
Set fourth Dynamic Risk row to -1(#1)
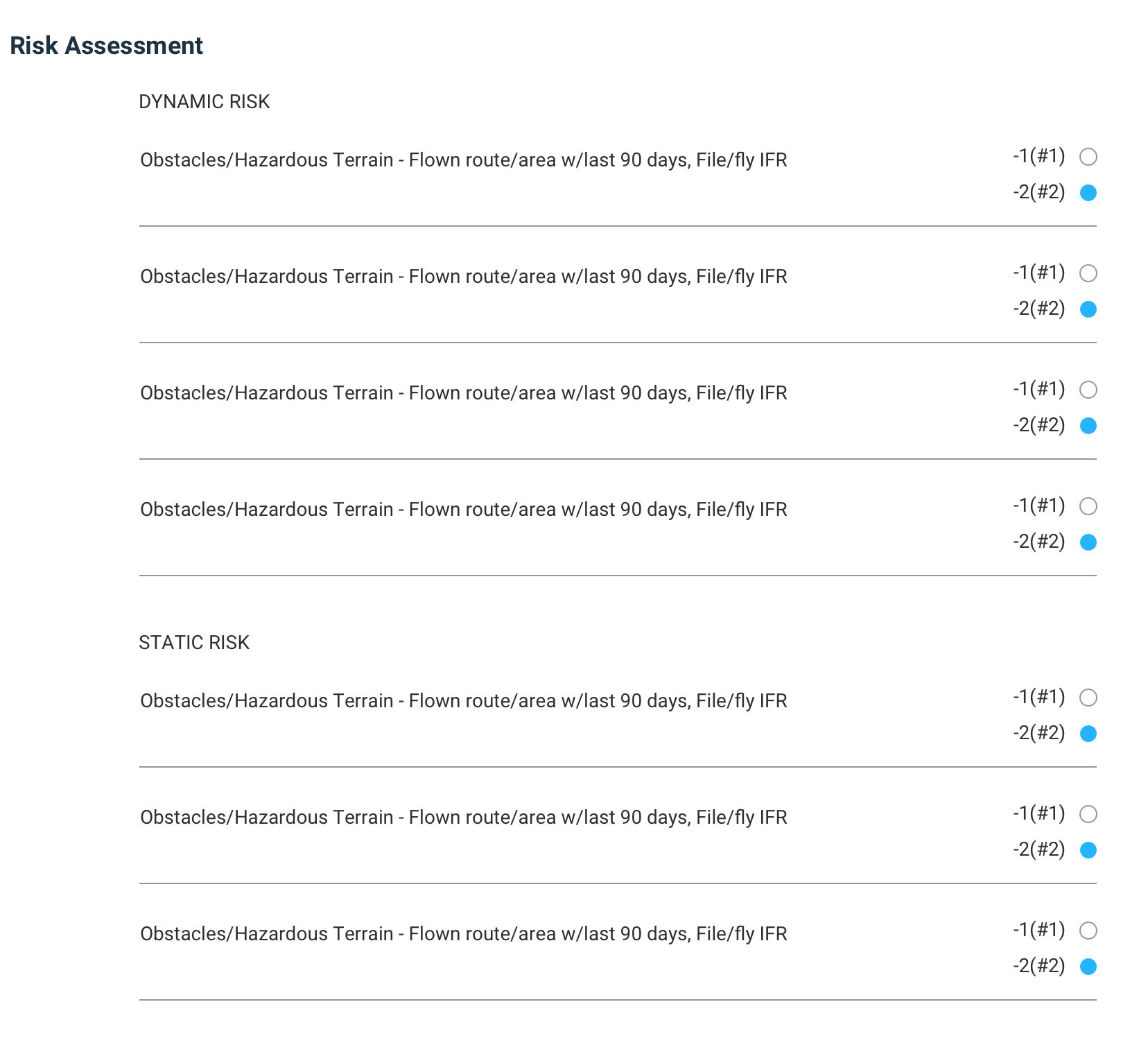click(x=1088, y=506)
